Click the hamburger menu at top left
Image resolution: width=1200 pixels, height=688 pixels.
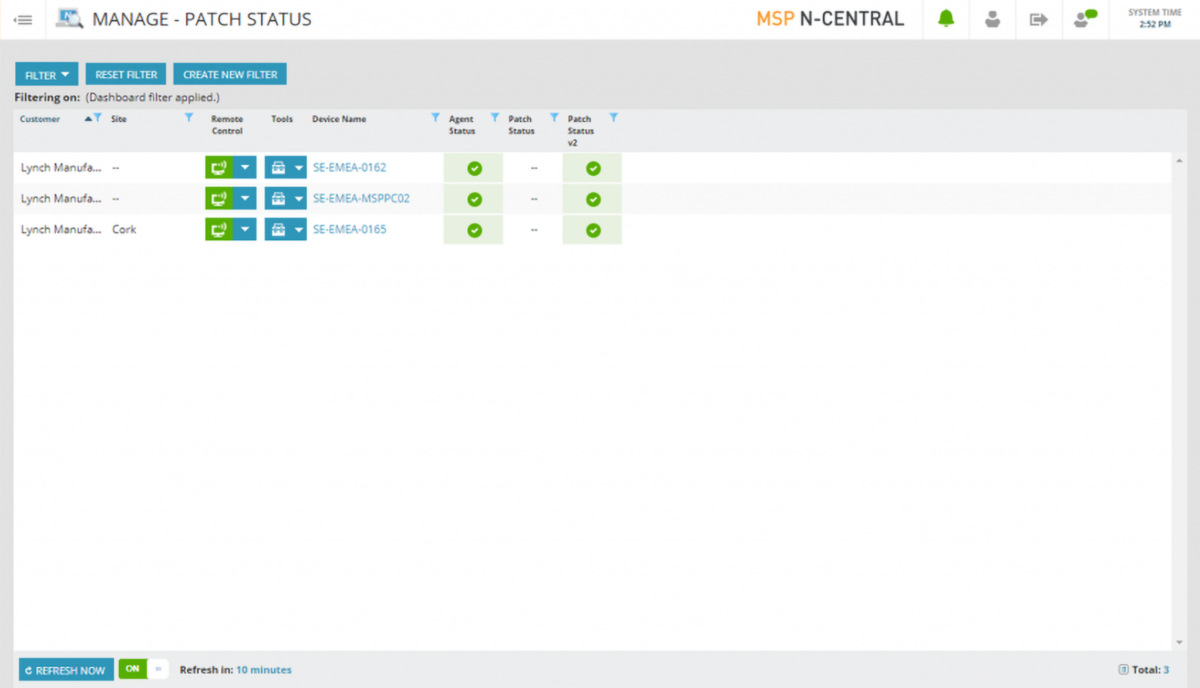[22, 19]
